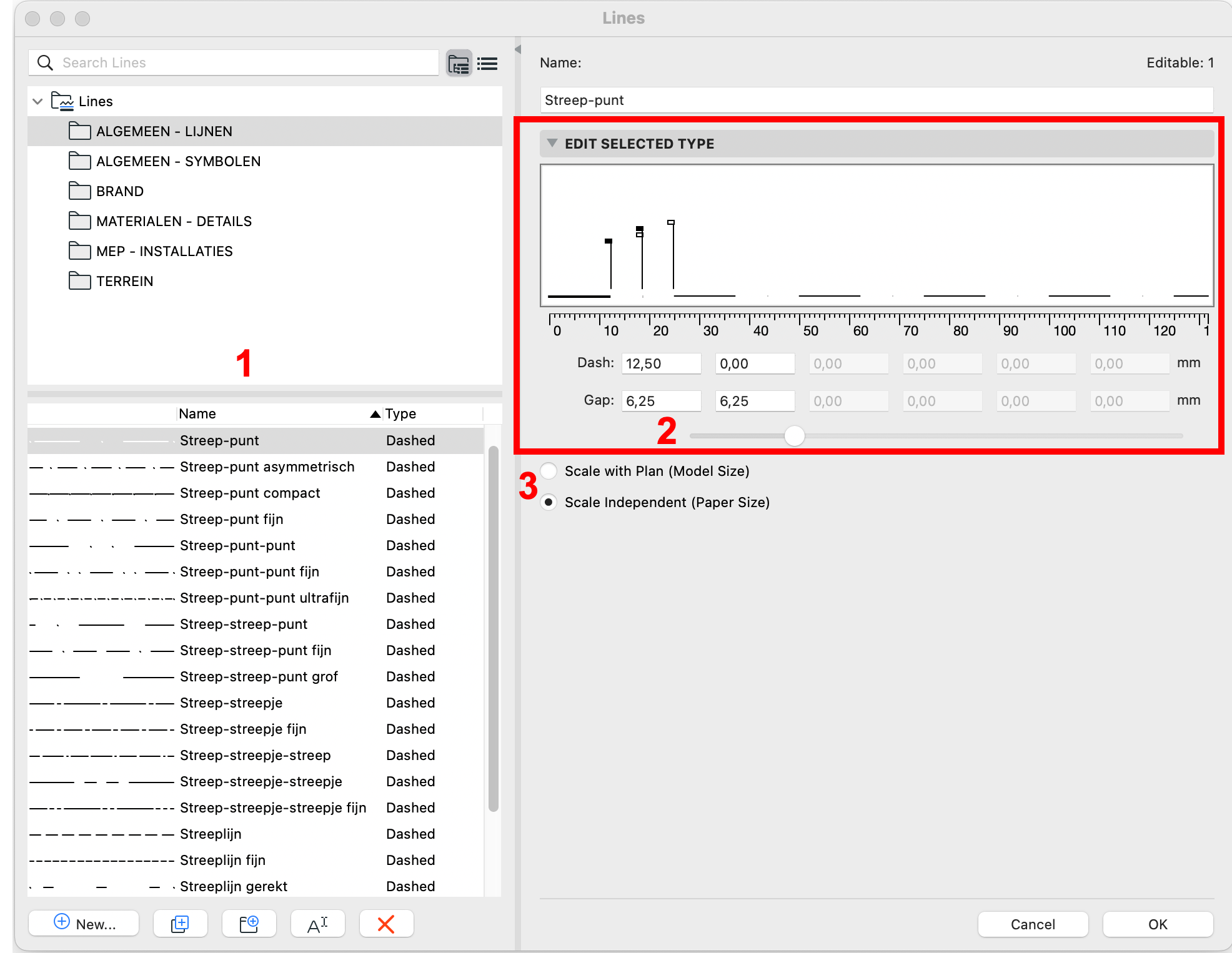Image resolution: width=1232 pixels, height=953 pixels.
Task: Open the ALGEMEEN - LIJNEN folder
Action: coord(265,131)
